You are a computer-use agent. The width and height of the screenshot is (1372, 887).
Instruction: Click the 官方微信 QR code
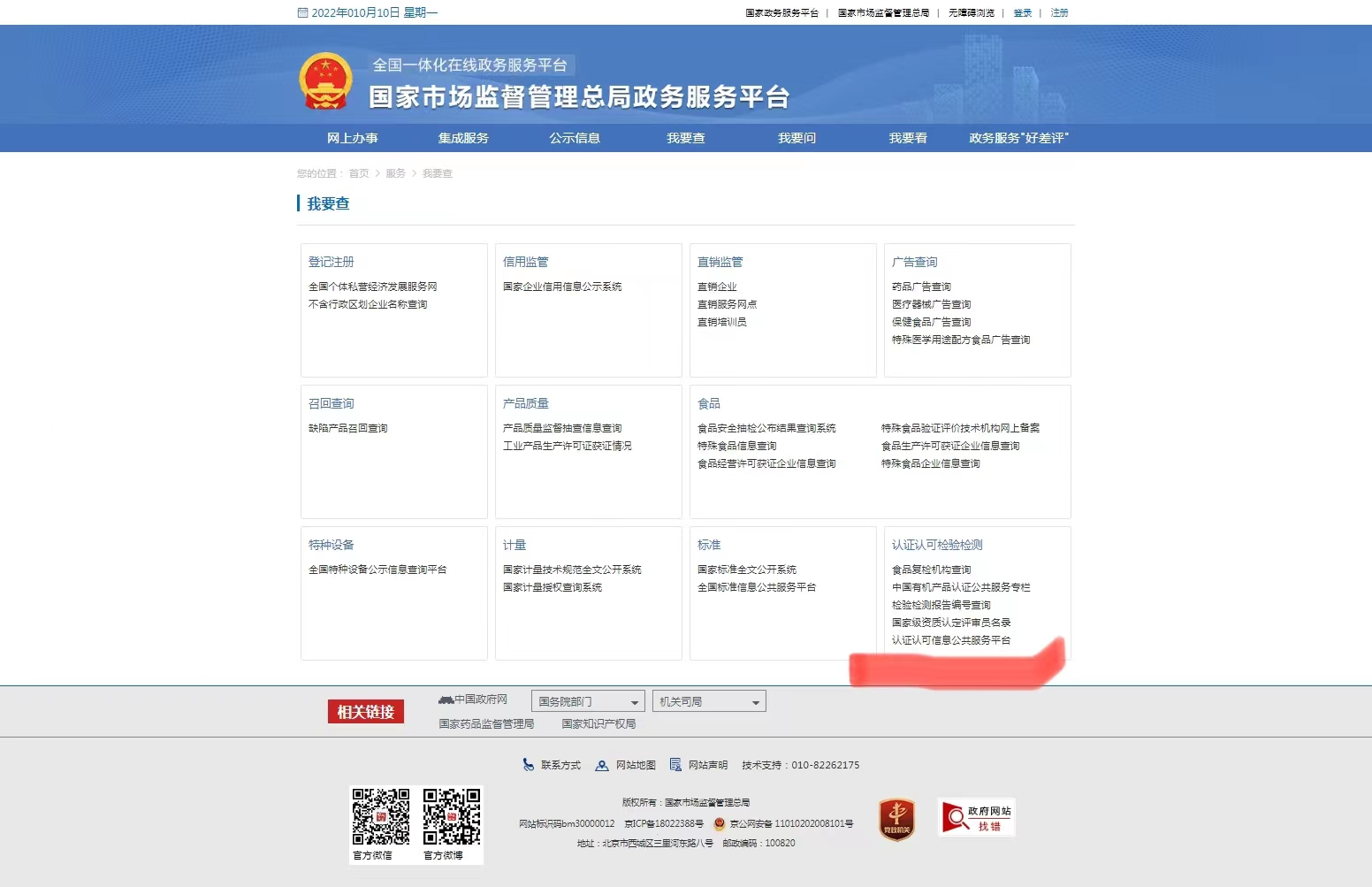tap(381, 816)
